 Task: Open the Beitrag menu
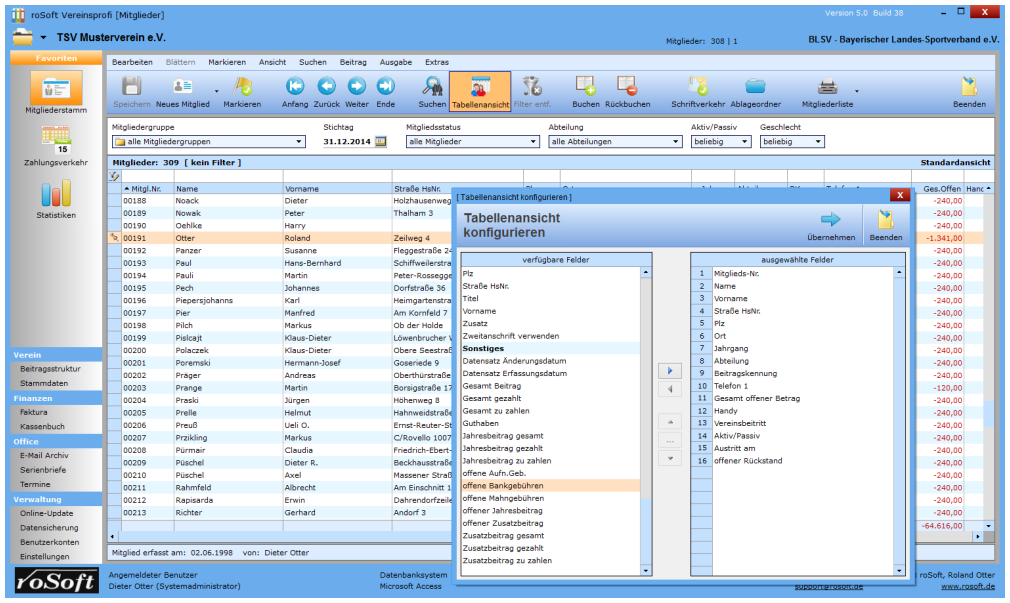[353, 62]
